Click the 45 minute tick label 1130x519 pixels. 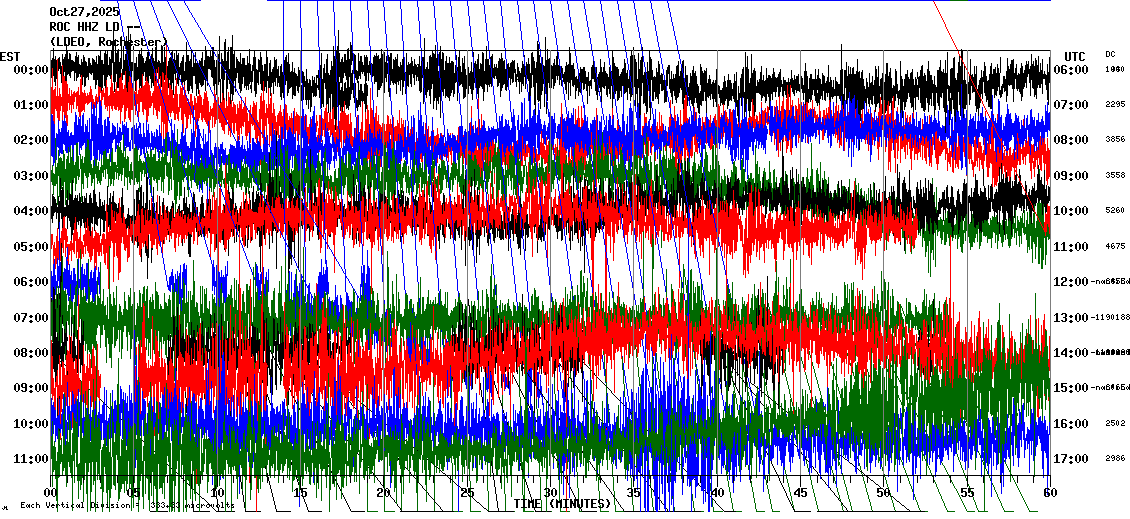800,493
